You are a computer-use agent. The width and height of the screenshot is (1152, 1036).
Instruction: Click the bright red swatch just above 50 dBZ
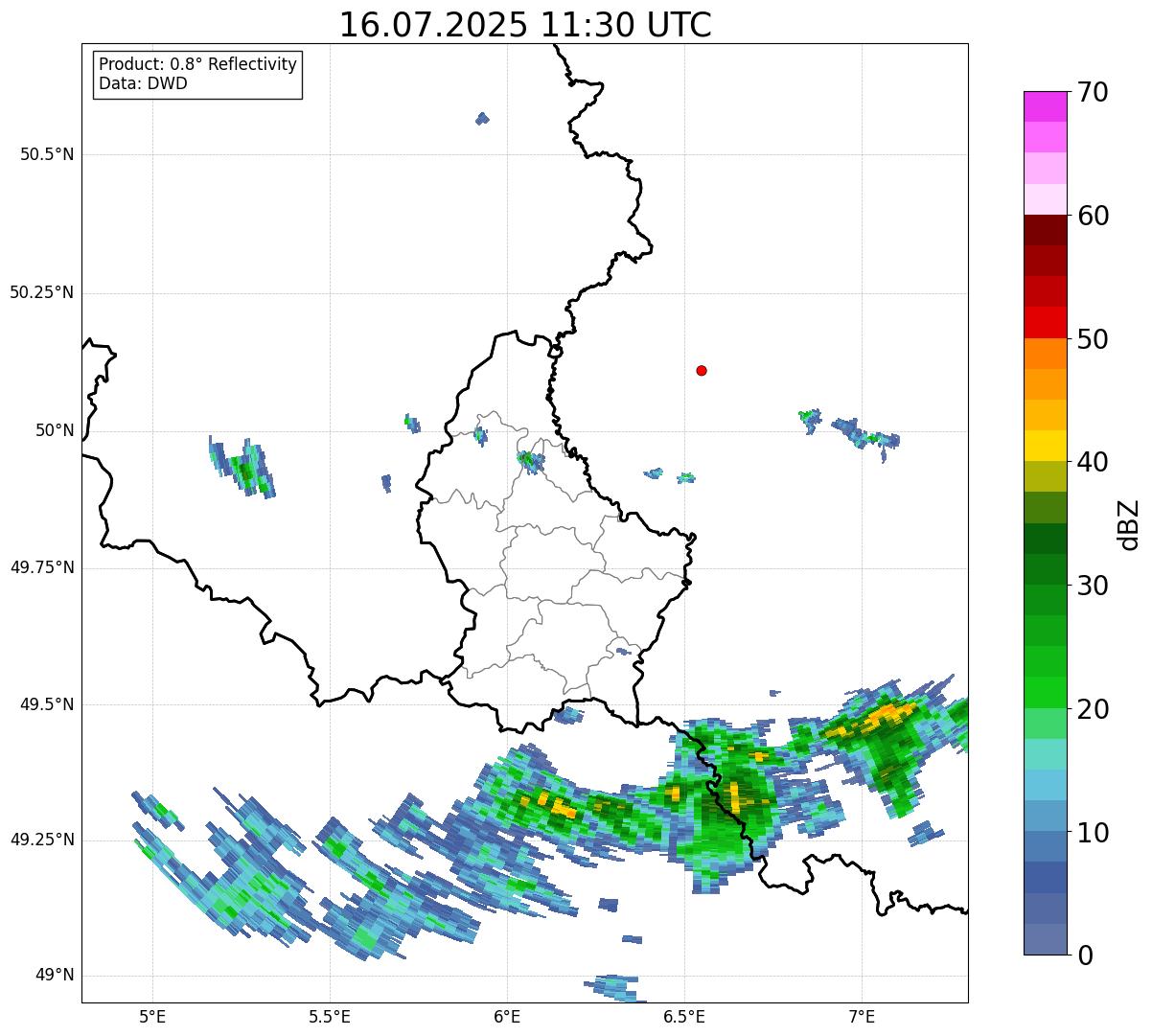[x=1046, y=323]
